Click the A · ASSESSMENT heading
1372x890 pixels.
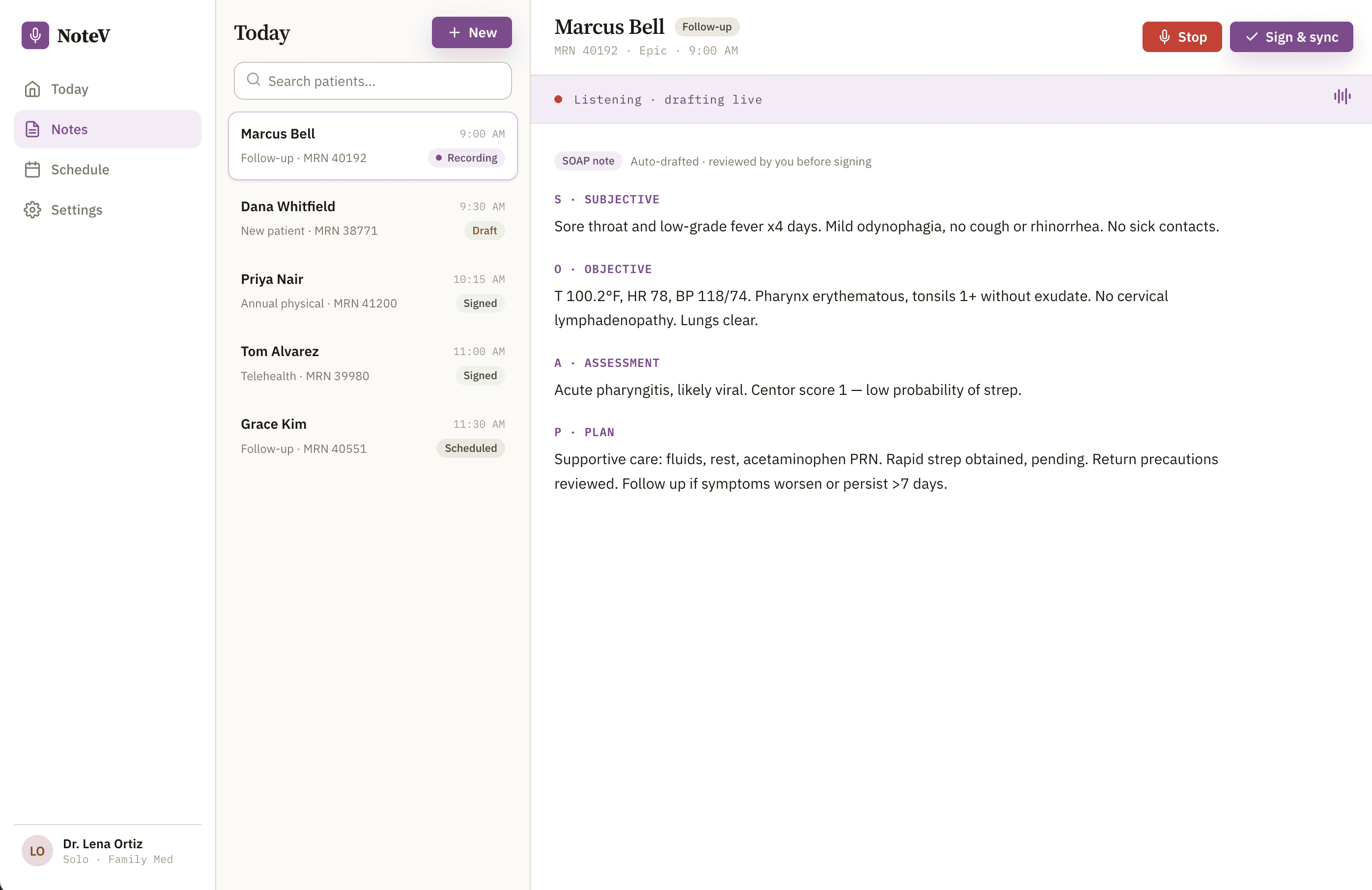pyautogui.click(x=606, y=363)
